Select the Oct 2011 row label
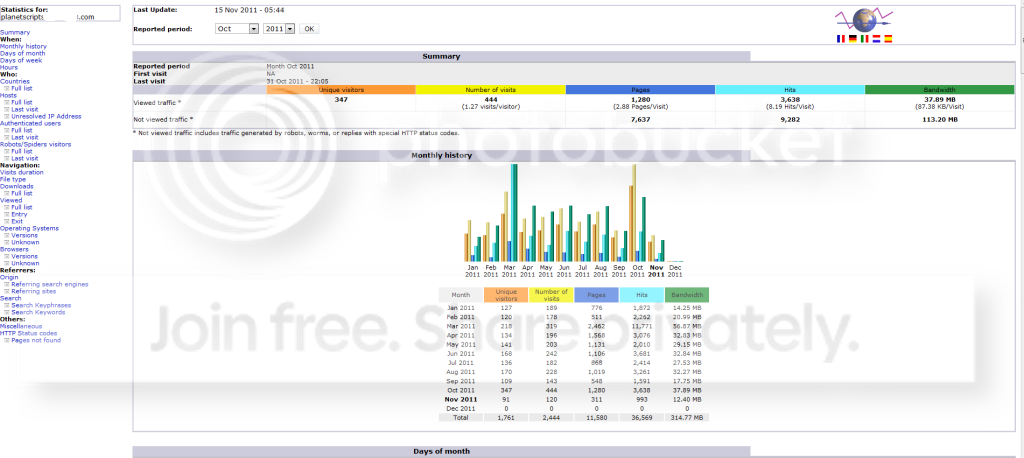The width and height of the screenshot is (1024, 458). [461, 390]
